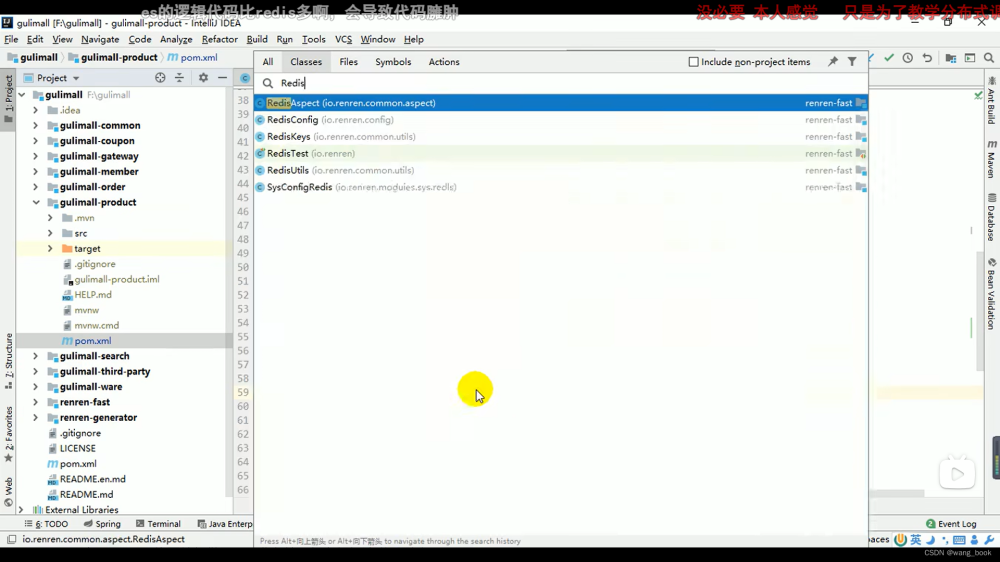Open Project panel settings gear
Screen dimensions: 1000x562
click(203, 78)
